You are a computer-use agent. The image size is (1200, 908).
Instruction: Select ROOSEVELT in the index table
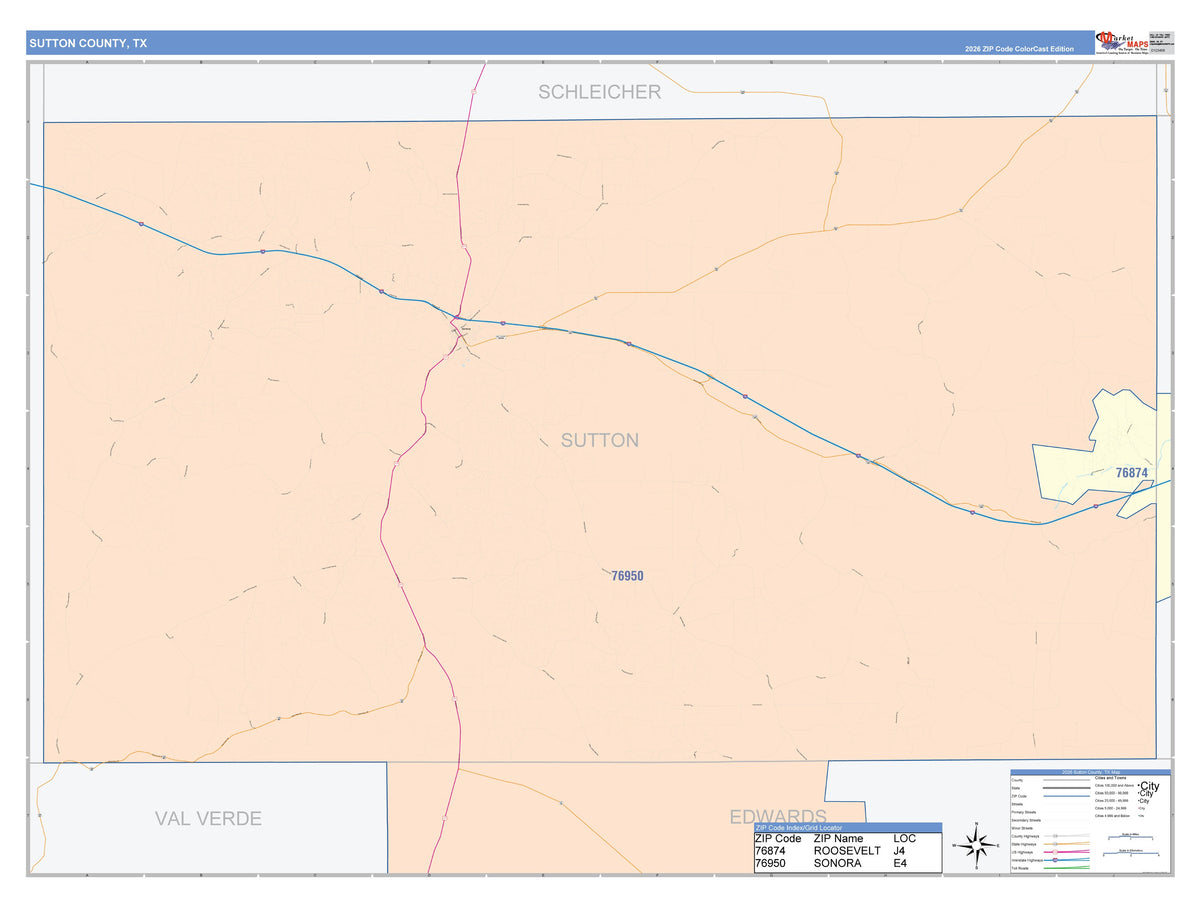(847, 851)
